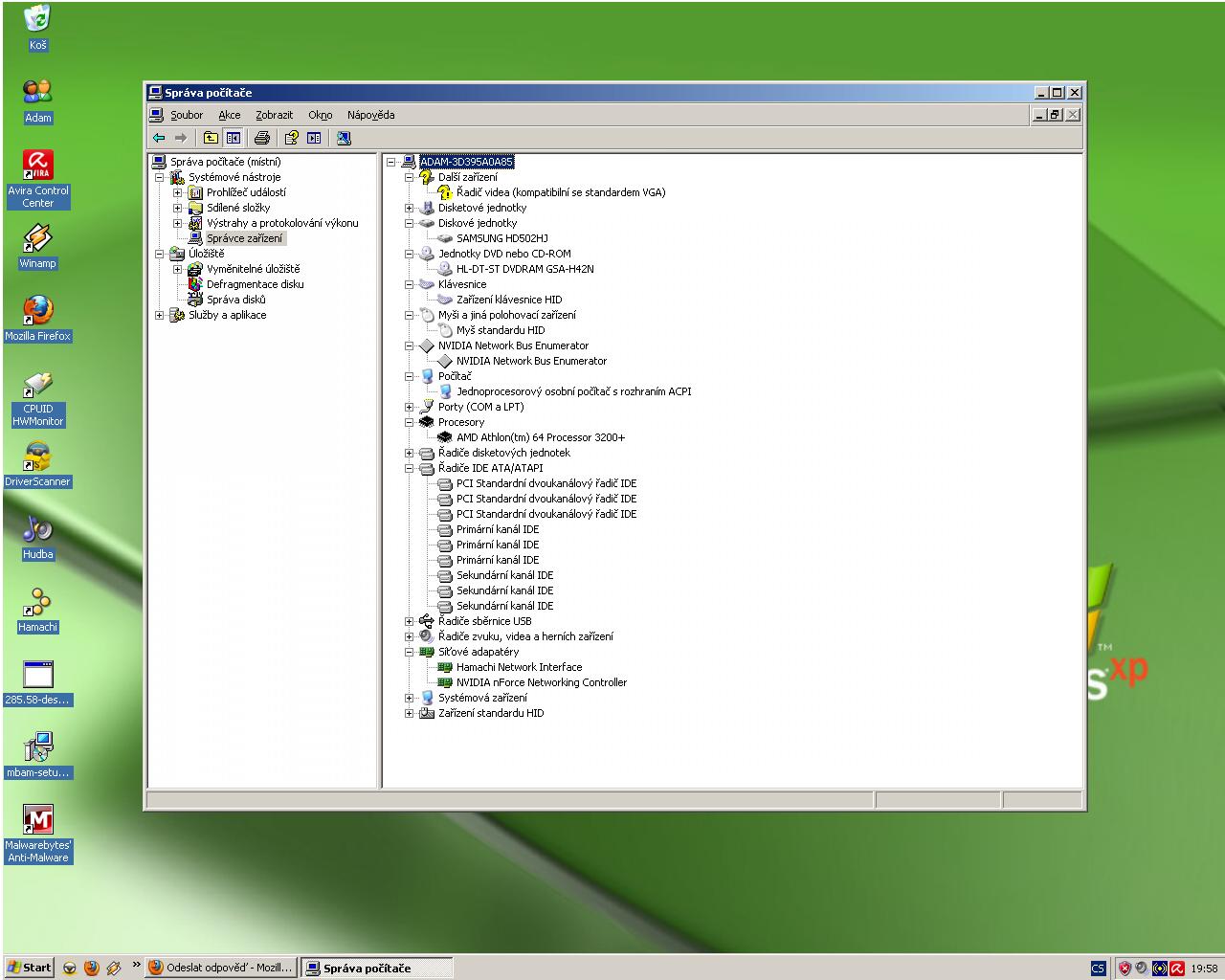The height and width of the screenshot is (980, 1225).
Task: Expand the Řadiče sběrnice USB node
Action: (x=410, y=621)
